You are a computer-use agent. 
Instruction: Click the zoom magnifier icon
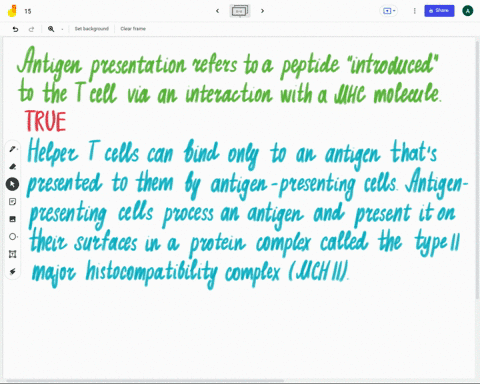tap(51, 29)
